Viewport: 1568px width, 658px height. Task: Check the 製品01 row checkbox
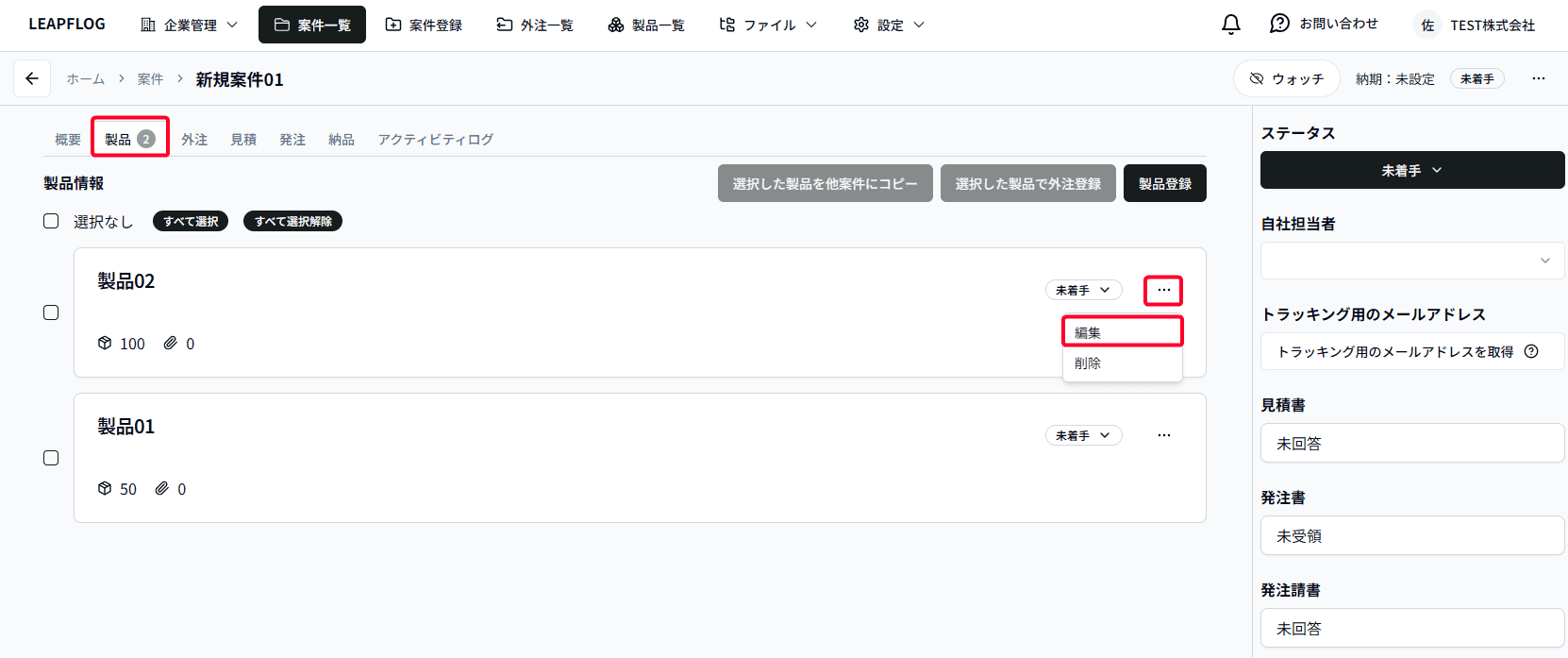pos(51,458)
